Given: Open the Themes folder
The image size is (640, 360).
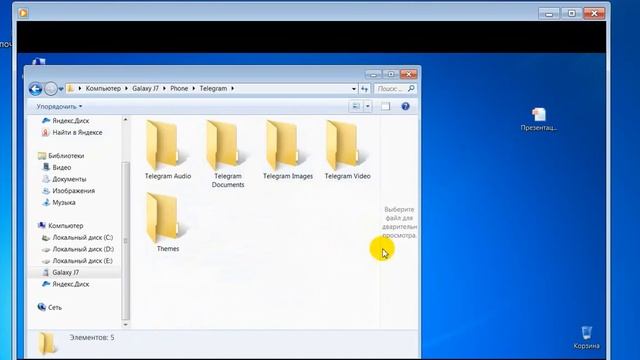Looking at the screenshot, I should [x=167, y=222].
